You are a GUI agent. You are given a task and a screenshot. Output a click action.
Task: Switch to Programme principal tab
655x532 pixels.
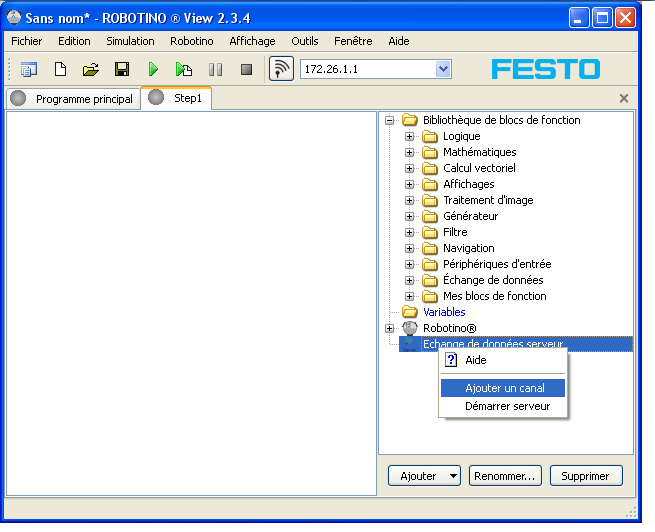click(74, 99)
